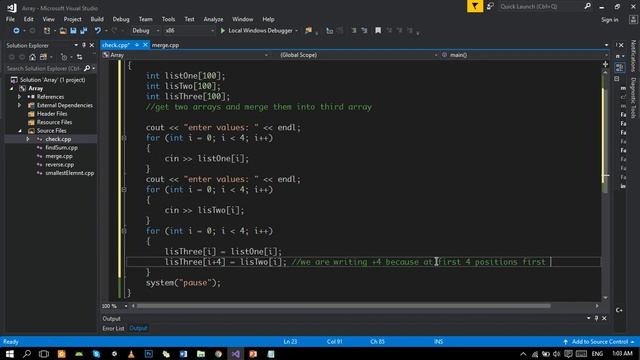Click the Home icon in Solution Explorer
This screenshot has width=640, height=360.
(32, 57)
